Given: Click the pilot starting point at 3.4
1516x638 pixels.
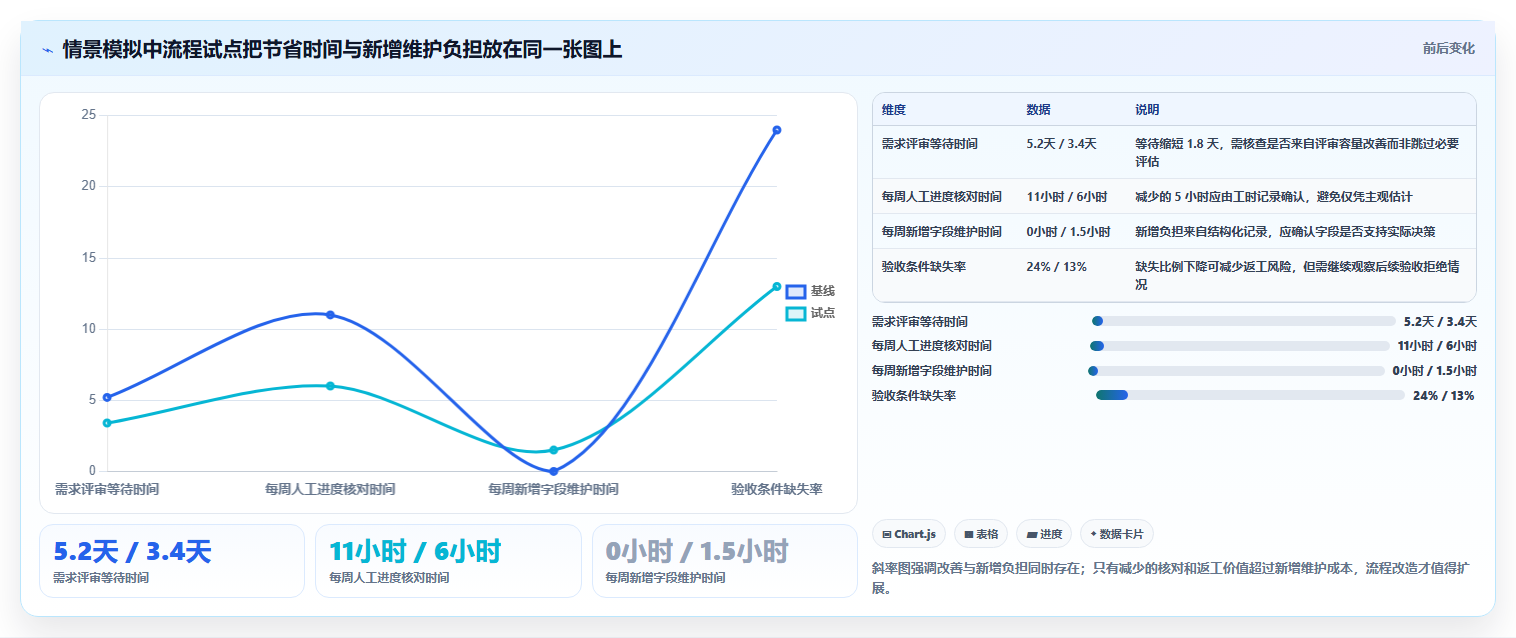Looking at the screenshot, I should [107, 423].
